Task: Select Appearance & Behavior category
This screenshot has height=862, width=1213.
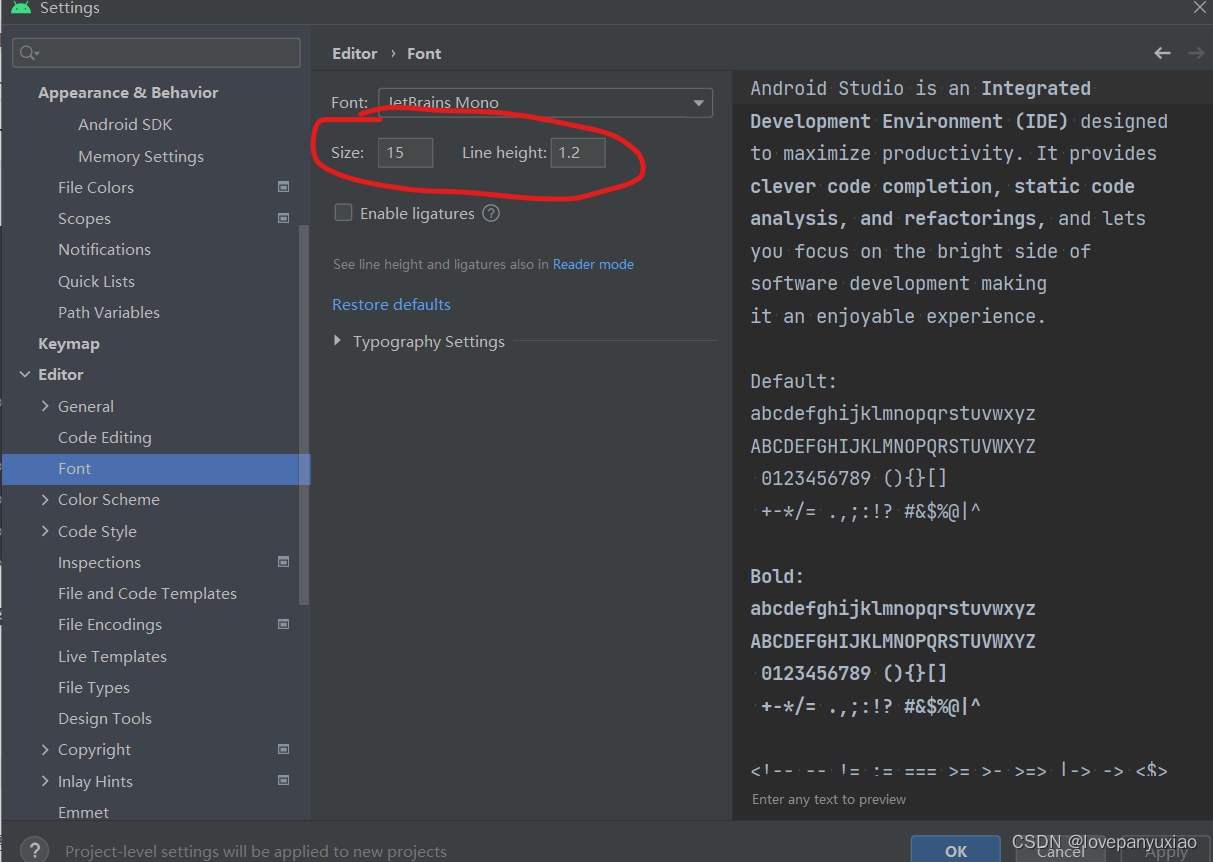Action: click(x=128, y=92)
